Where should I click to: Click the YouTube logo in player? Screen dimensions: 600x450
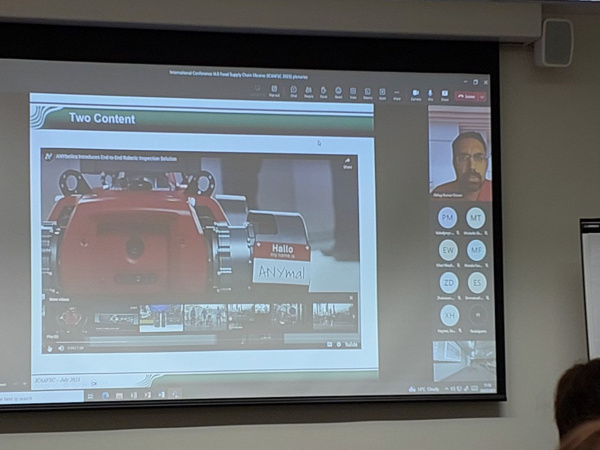coord(351,344)
